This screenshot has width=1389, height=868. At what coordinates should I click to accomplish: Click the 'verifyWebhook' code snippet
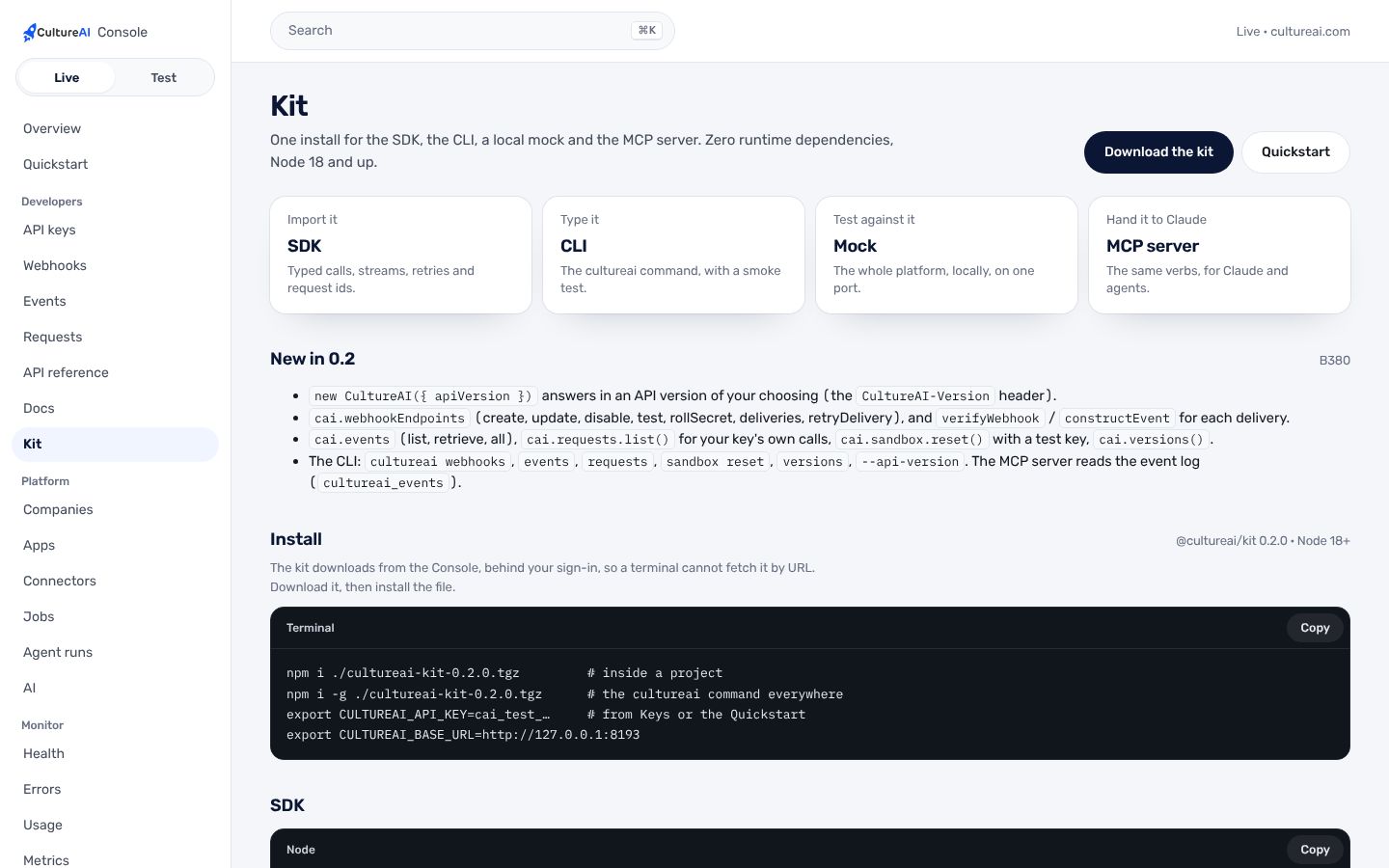[x=991, y=419]
